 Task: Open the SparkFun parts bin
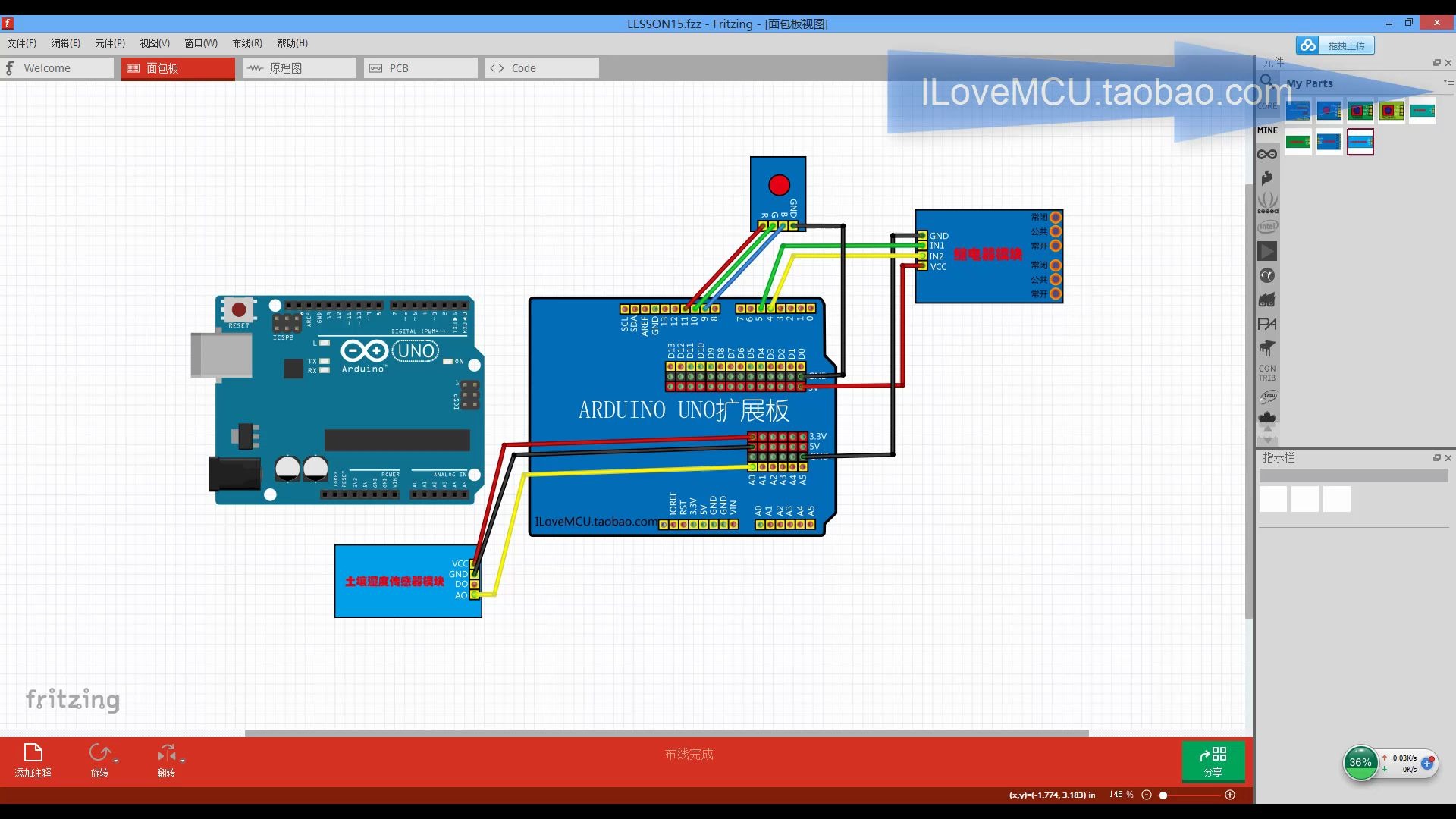click(x=1267, y=178)
